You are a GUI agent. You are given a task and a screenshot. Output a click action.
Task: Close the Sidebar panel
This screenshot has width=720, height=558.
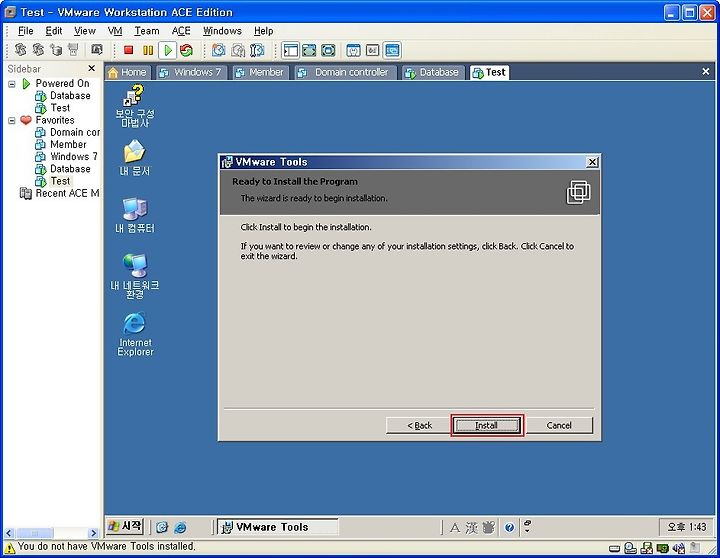(x=92, y=68)
